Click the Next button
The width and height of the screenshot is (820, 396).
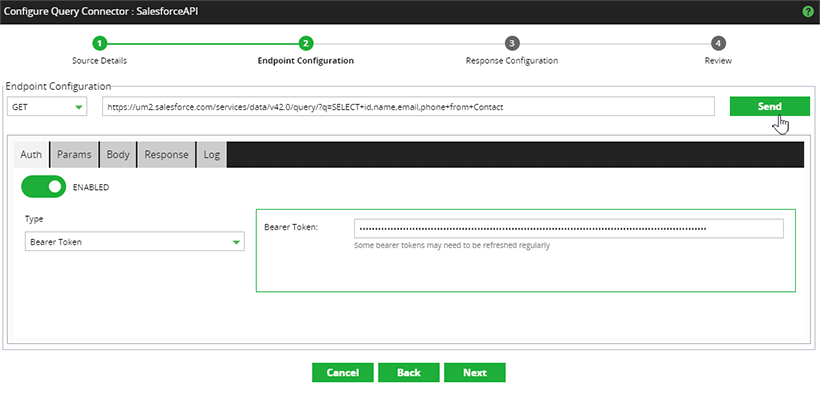click(475, 372)
